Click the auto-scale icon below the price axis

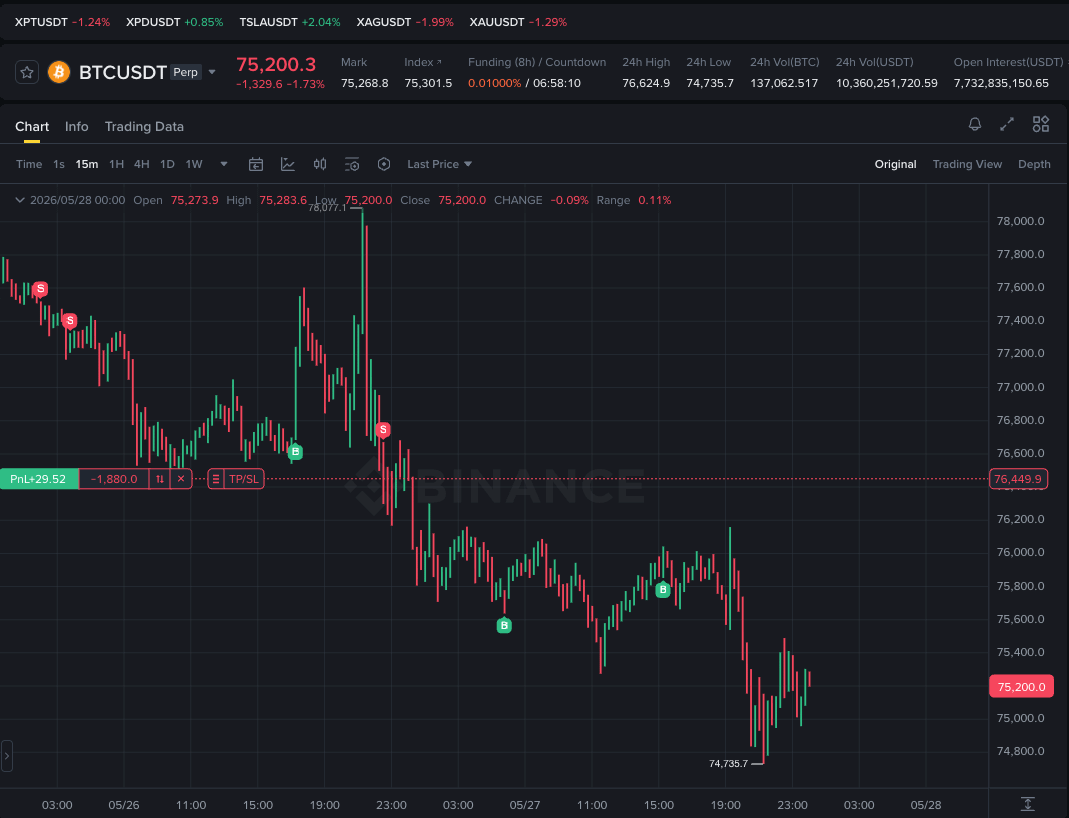point(1028,804)
